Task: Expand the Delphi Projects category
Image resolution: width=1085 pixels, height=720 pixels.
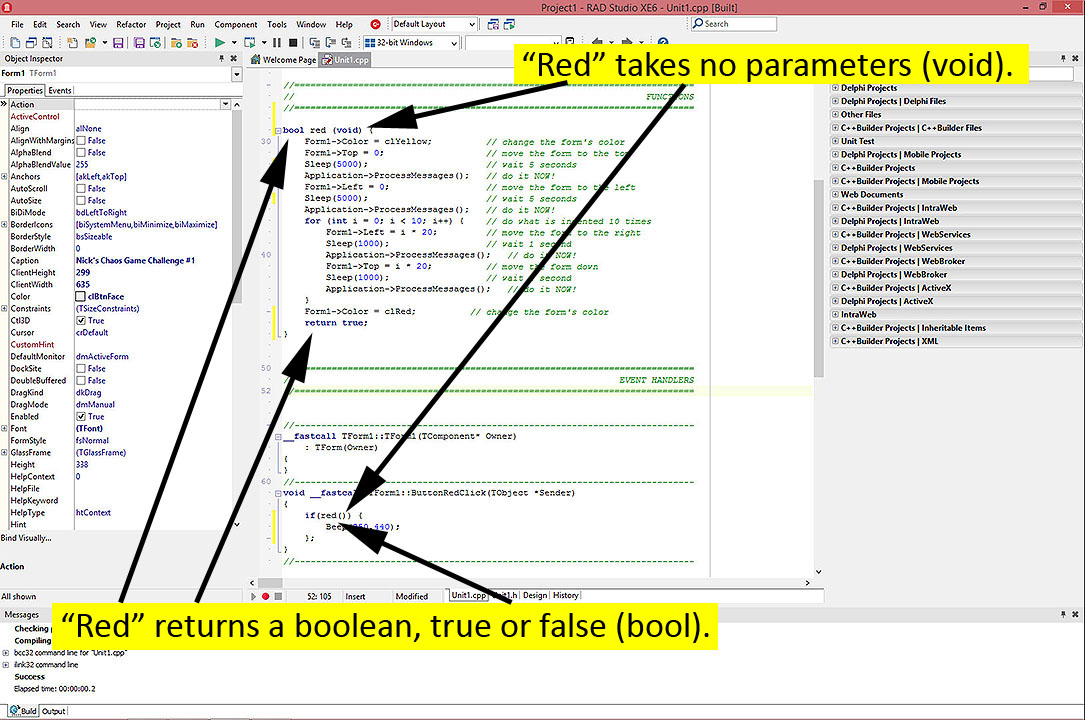Action: (x=835, y=88)
